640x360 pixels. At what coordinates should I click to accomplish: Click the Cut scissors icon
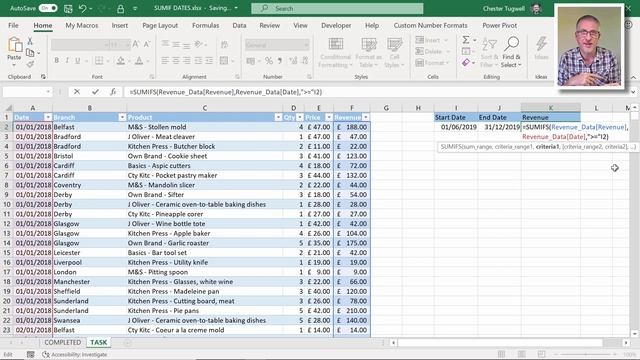(30, 41)
